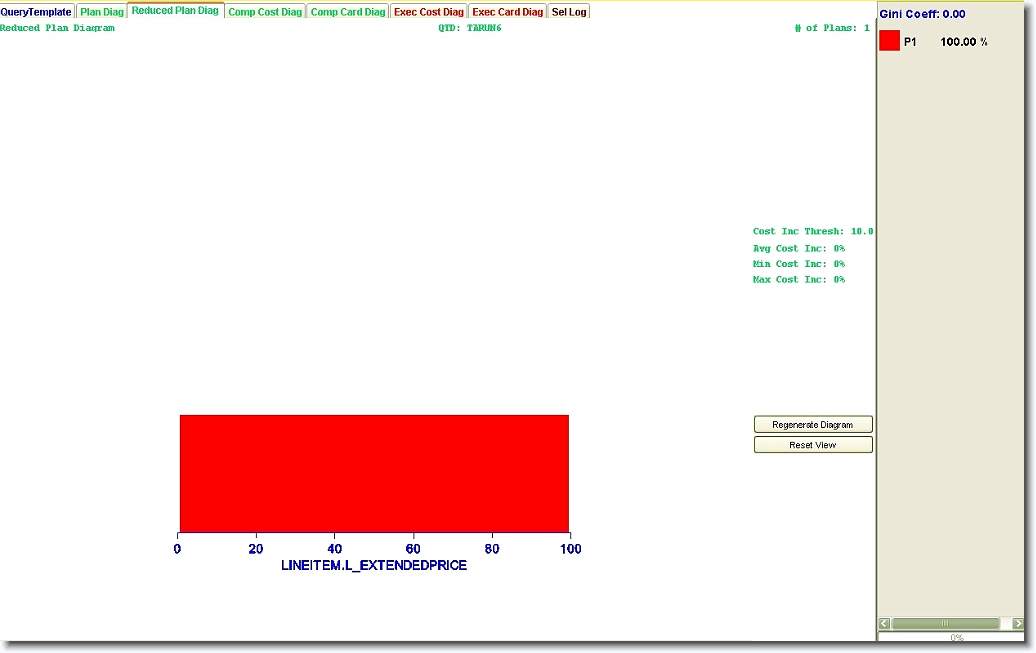Go to the Exec Card Diag tab
Screen dimensions: 1036x653
[x=507, y=12]
